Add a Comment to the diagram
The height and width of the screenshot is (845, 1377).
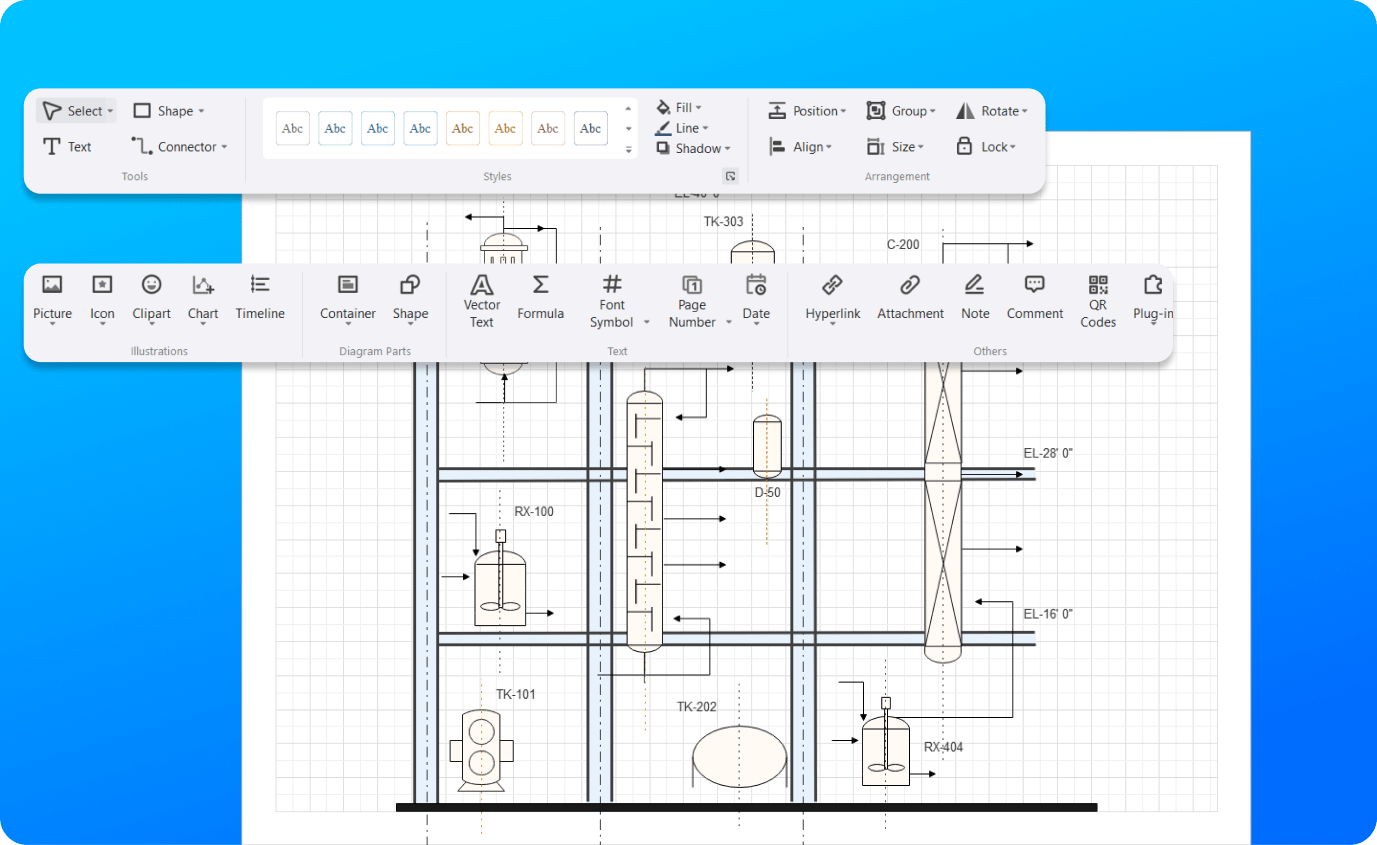1034,296
